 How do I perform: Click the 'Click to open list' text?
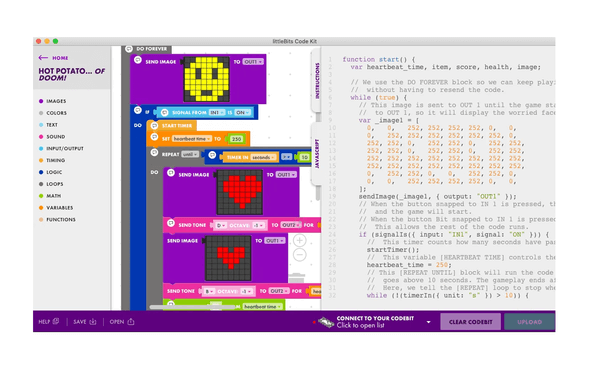point(360,326)
